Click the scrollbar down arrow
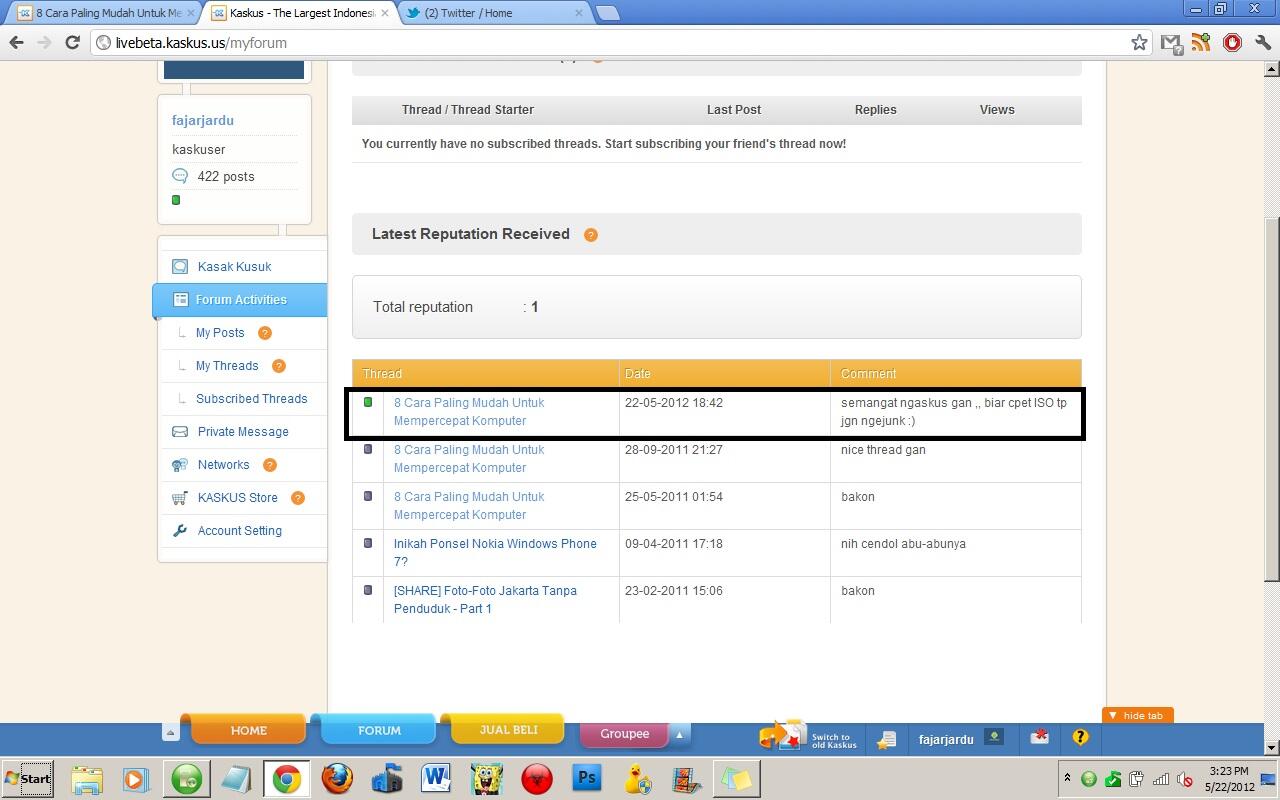 click(1272, 747)
